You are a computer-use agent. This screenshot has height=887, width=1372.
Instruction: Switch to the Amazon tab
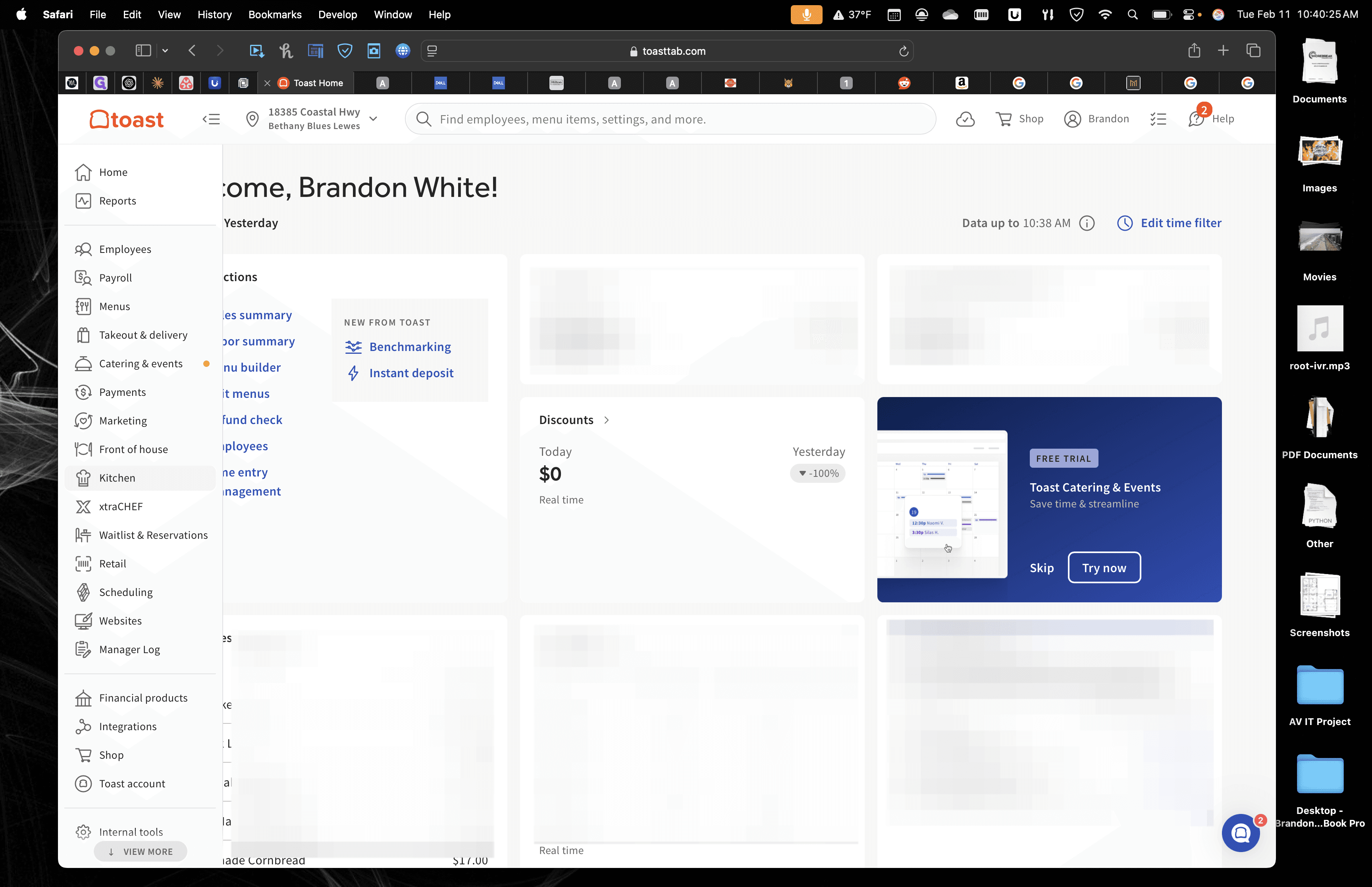961,83
